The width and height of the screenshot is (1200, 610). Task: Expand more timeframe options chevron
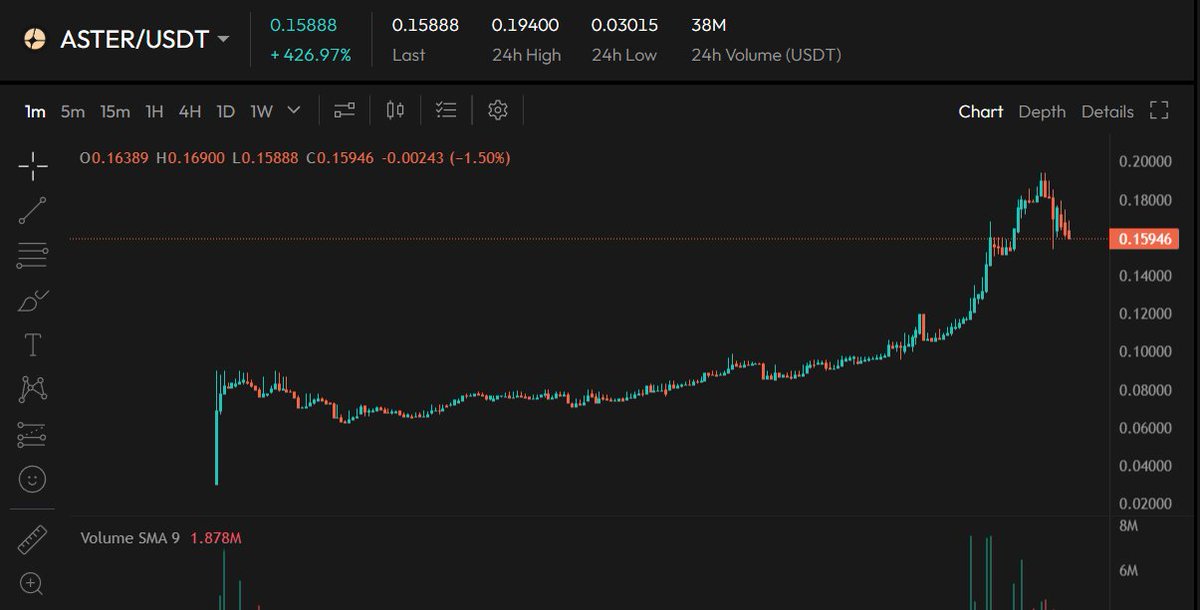(x=293, y=111)
